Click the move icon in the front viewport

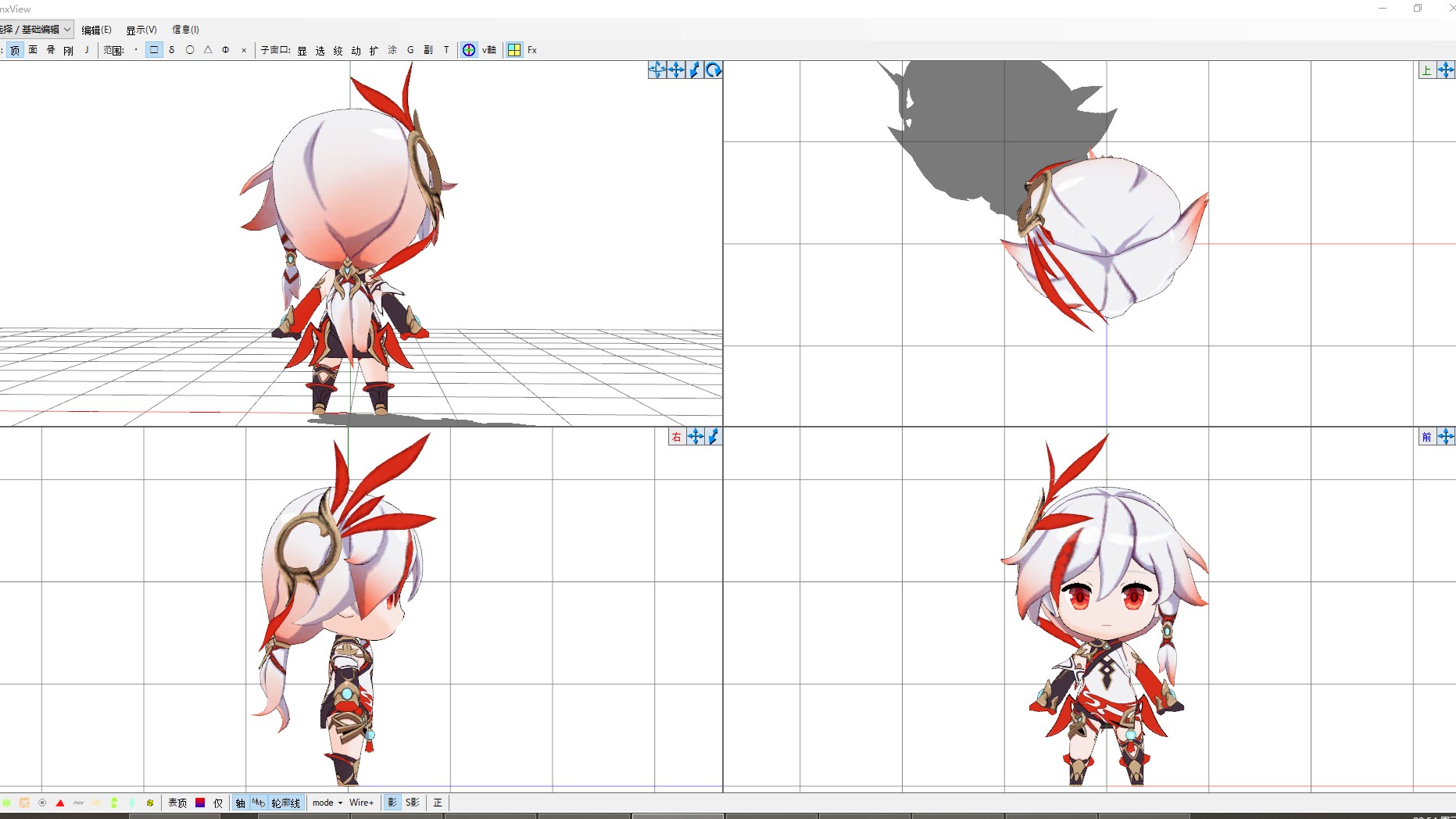pyautogui.click(x=1445, y=437)
